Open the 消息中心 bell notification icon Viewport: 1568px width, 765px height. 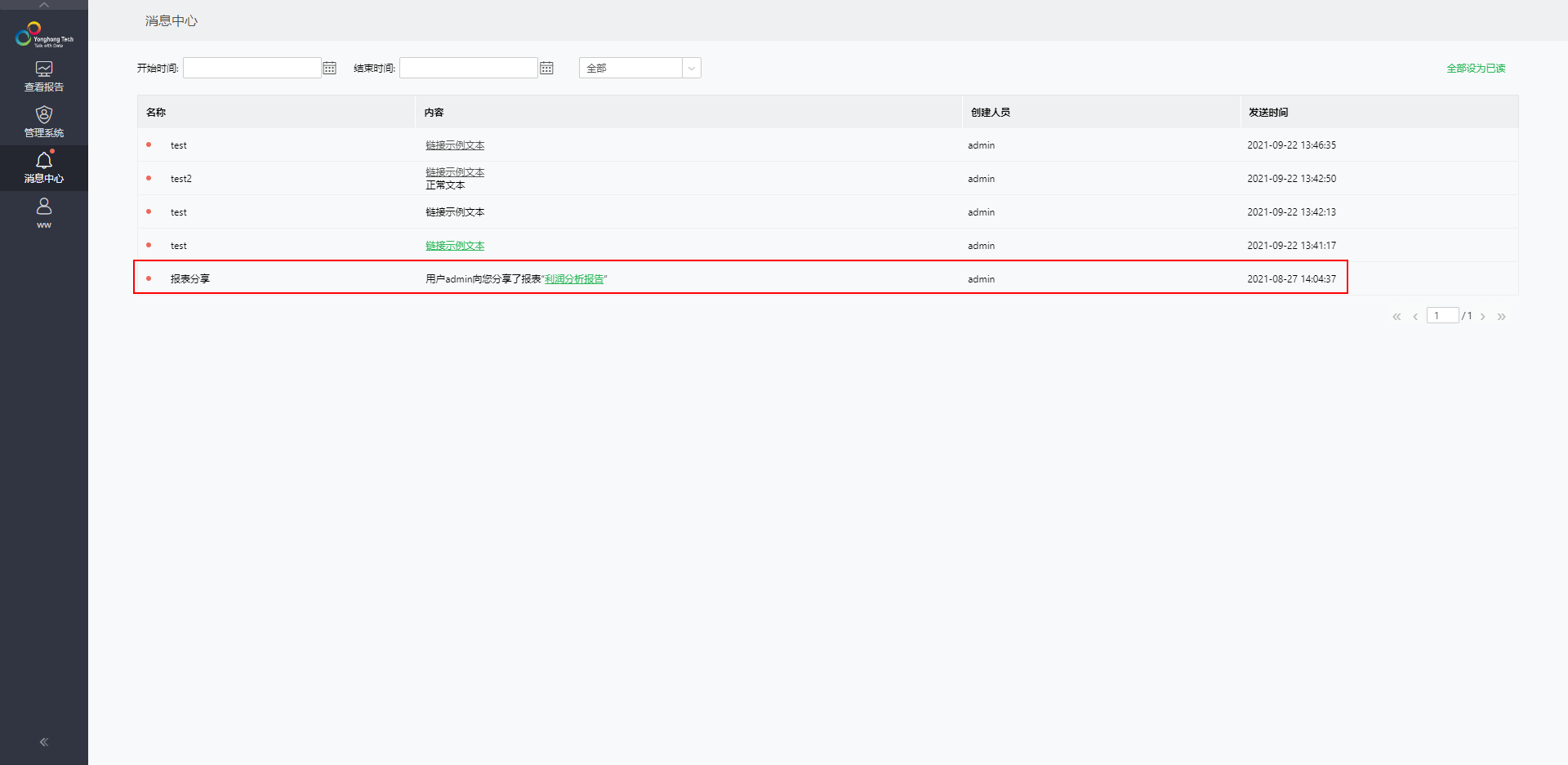click(x=44, y=161)
